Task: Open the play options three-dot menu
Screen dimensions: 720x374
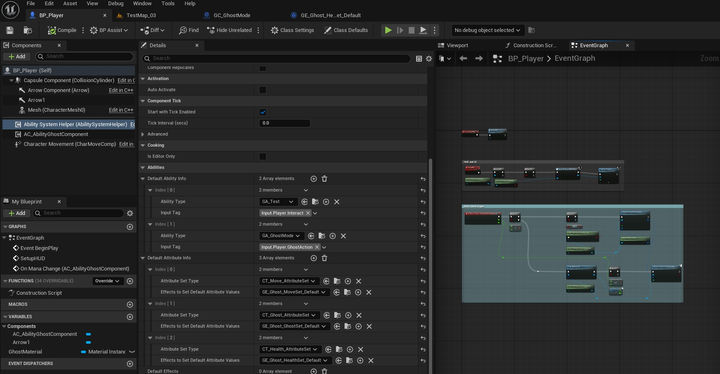Action: click(434, 30)
